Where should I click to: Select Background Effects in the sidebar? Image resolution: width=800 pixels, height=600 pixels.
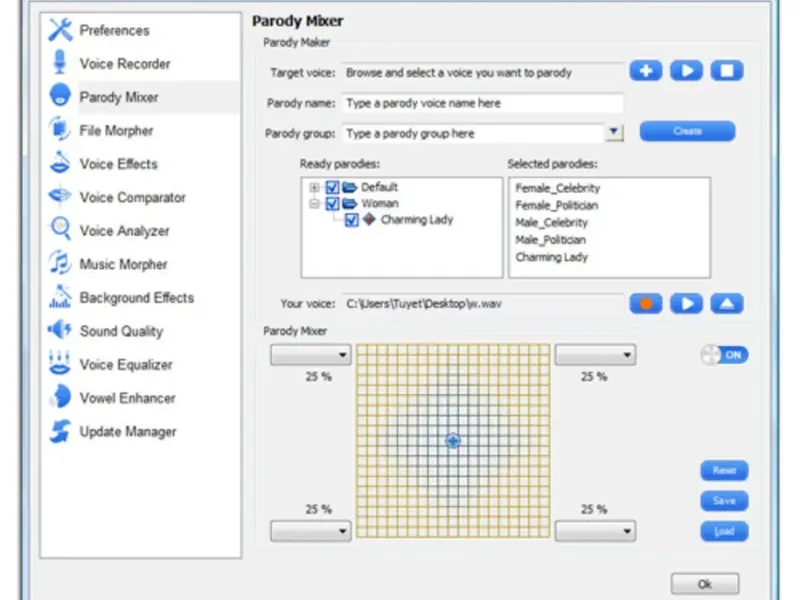pyautogui.click(x=136, y=298)
